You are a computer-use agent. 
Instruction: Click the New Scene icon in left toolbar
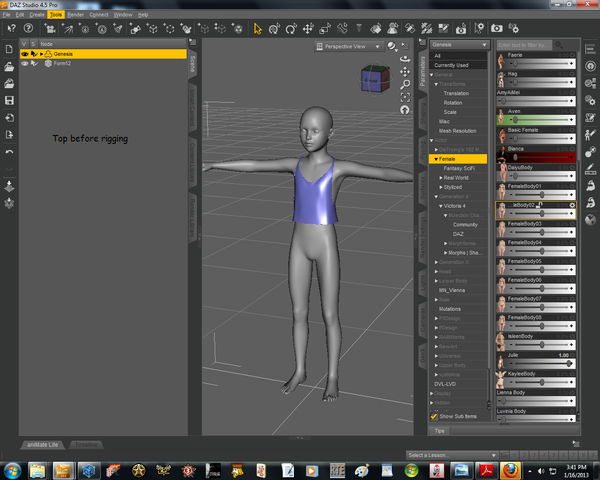pyautogui.click(x=9, y=49)
